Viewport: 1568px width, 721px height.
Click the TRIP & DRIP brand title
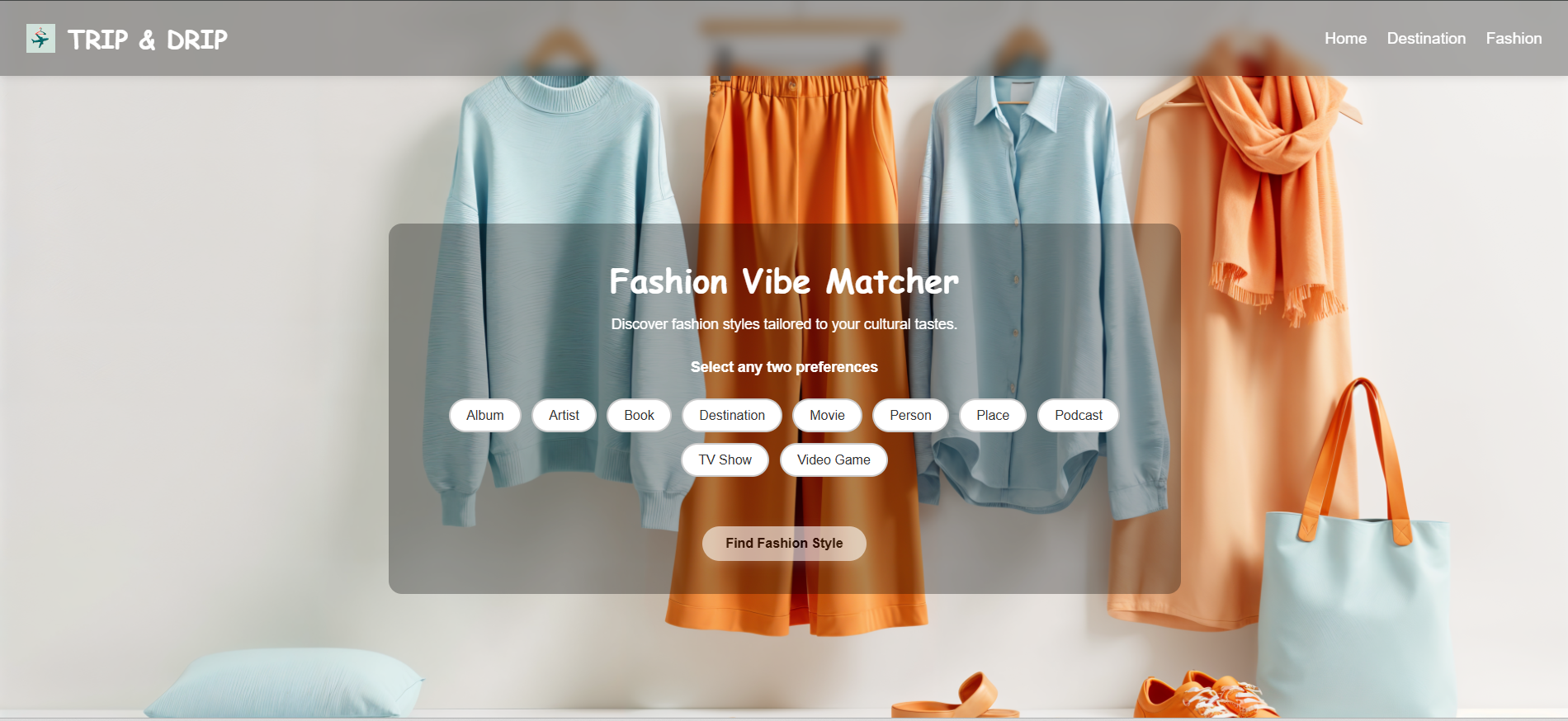click(x=148, y=40)
